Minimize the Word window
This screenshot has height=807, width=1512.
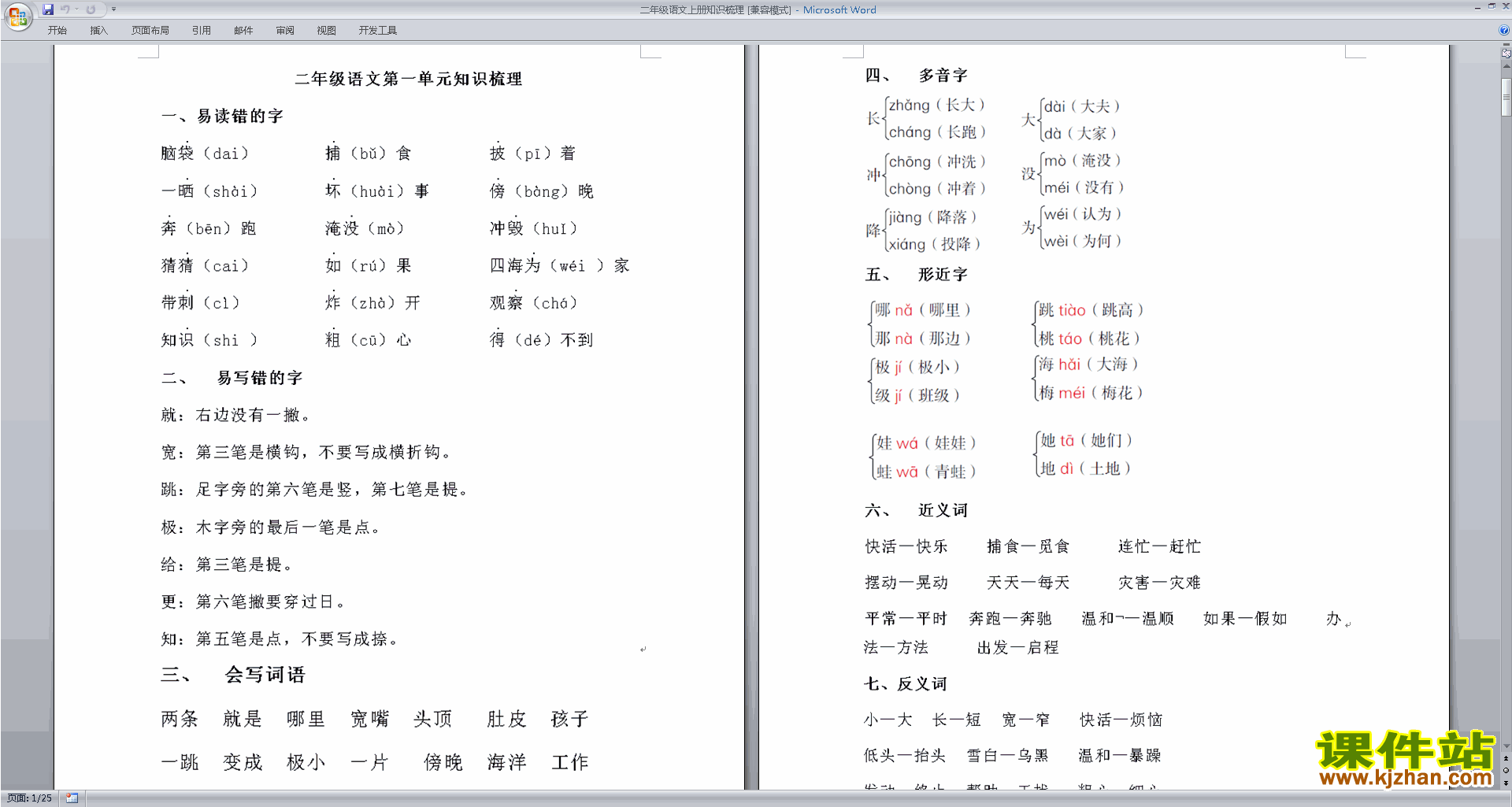[1477, 7]
